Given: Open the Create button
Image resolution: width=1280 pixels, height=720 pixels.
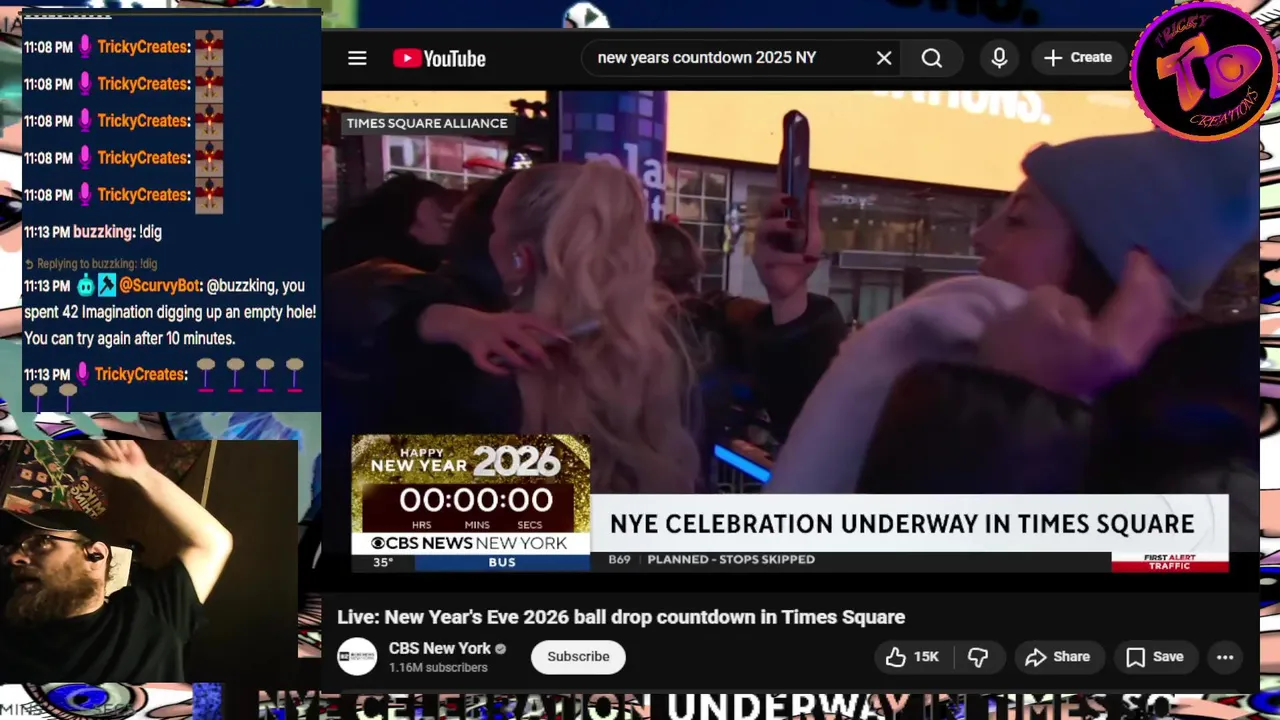Looking at the screenshot, I should pos(1078,58).
